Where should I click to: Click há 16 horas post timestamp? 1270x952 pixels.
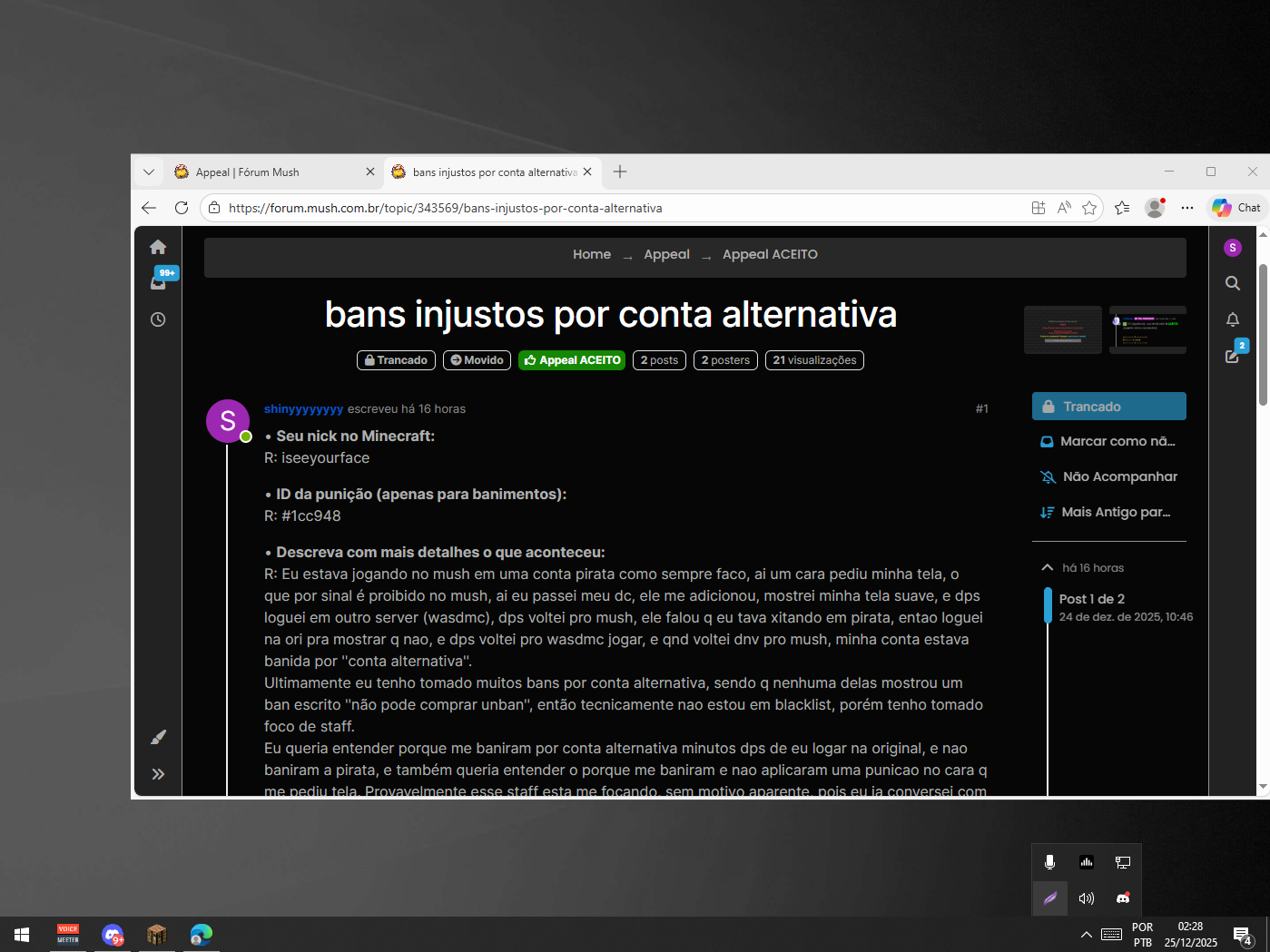click(433, 409)
